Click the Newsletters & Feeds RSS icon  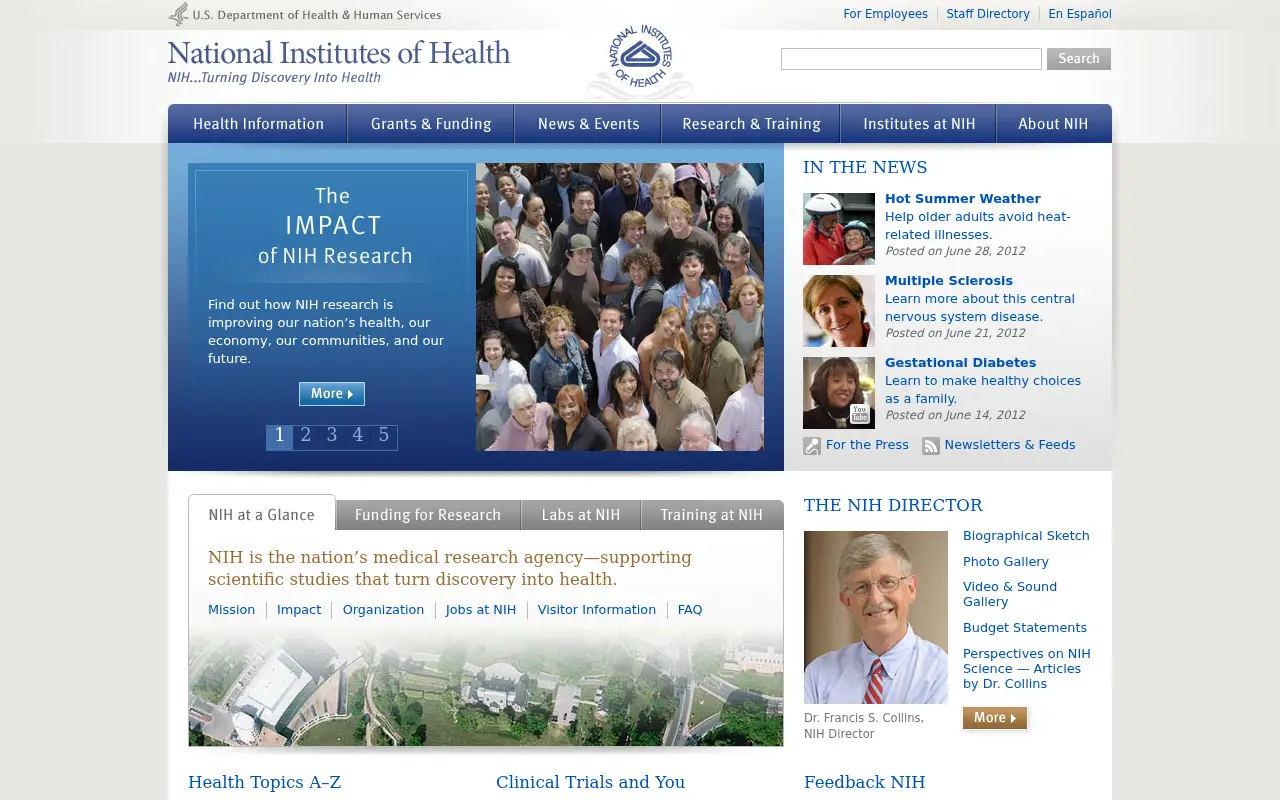coord(931,446)
